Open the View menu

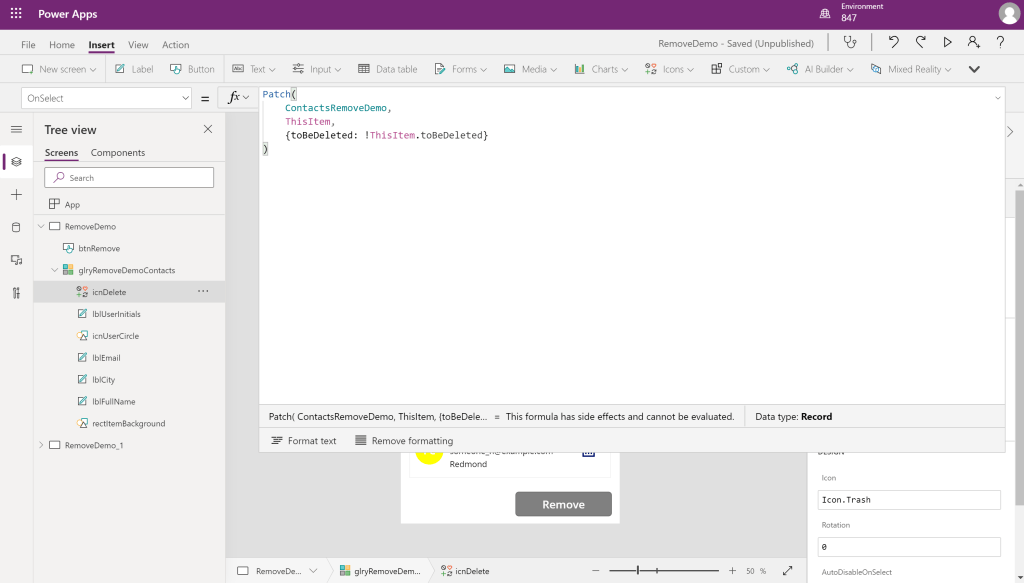(x=138, y=45)
